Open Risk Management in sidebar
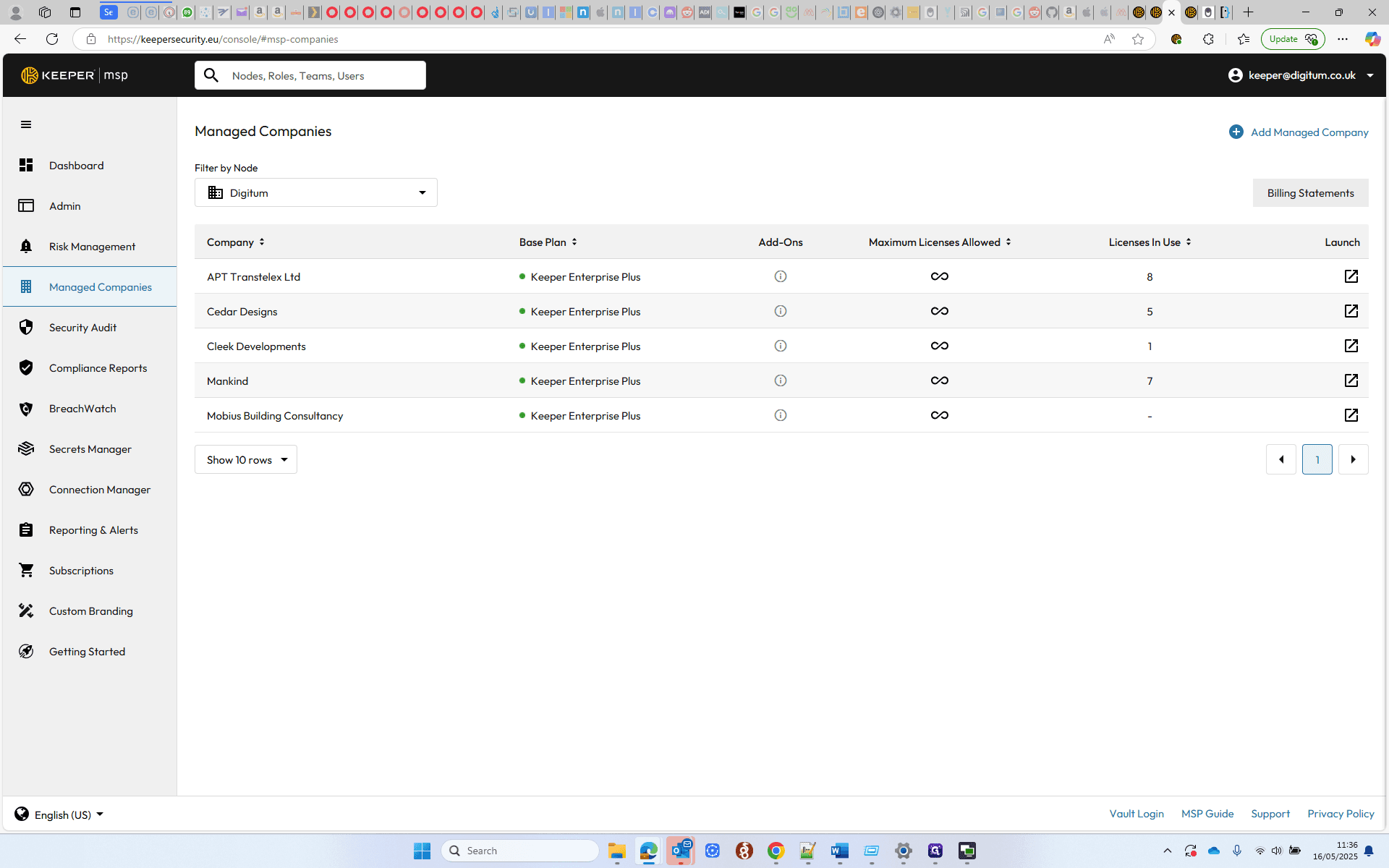 [90, 247]
